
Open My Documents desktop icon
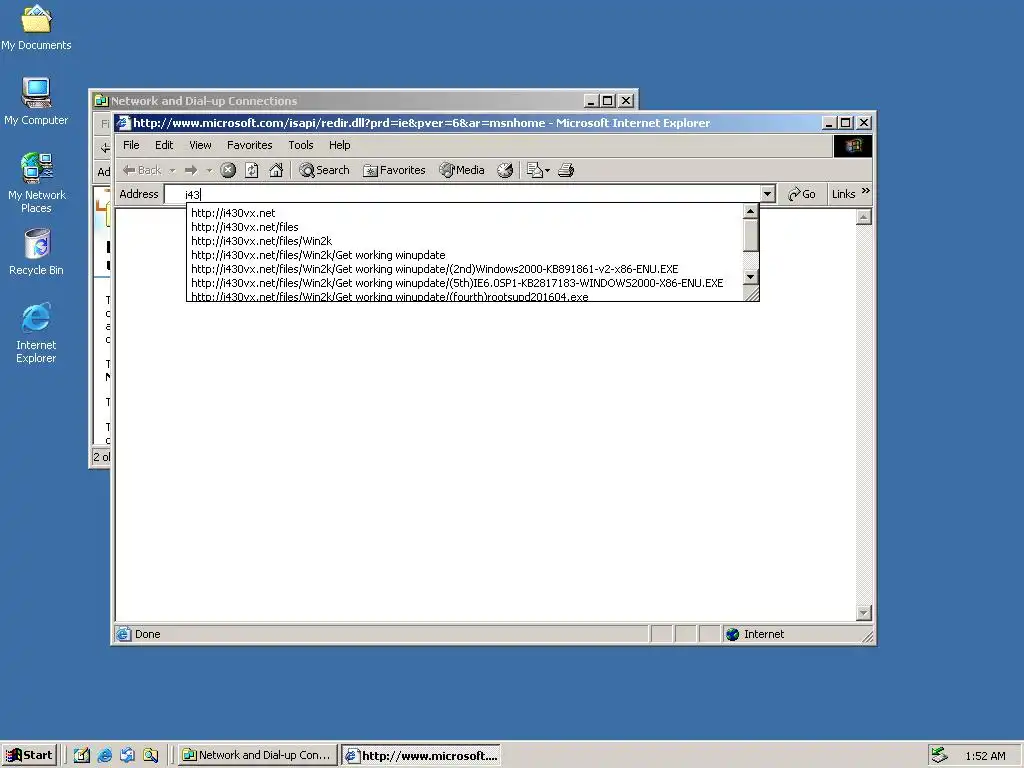click(36, 27)
